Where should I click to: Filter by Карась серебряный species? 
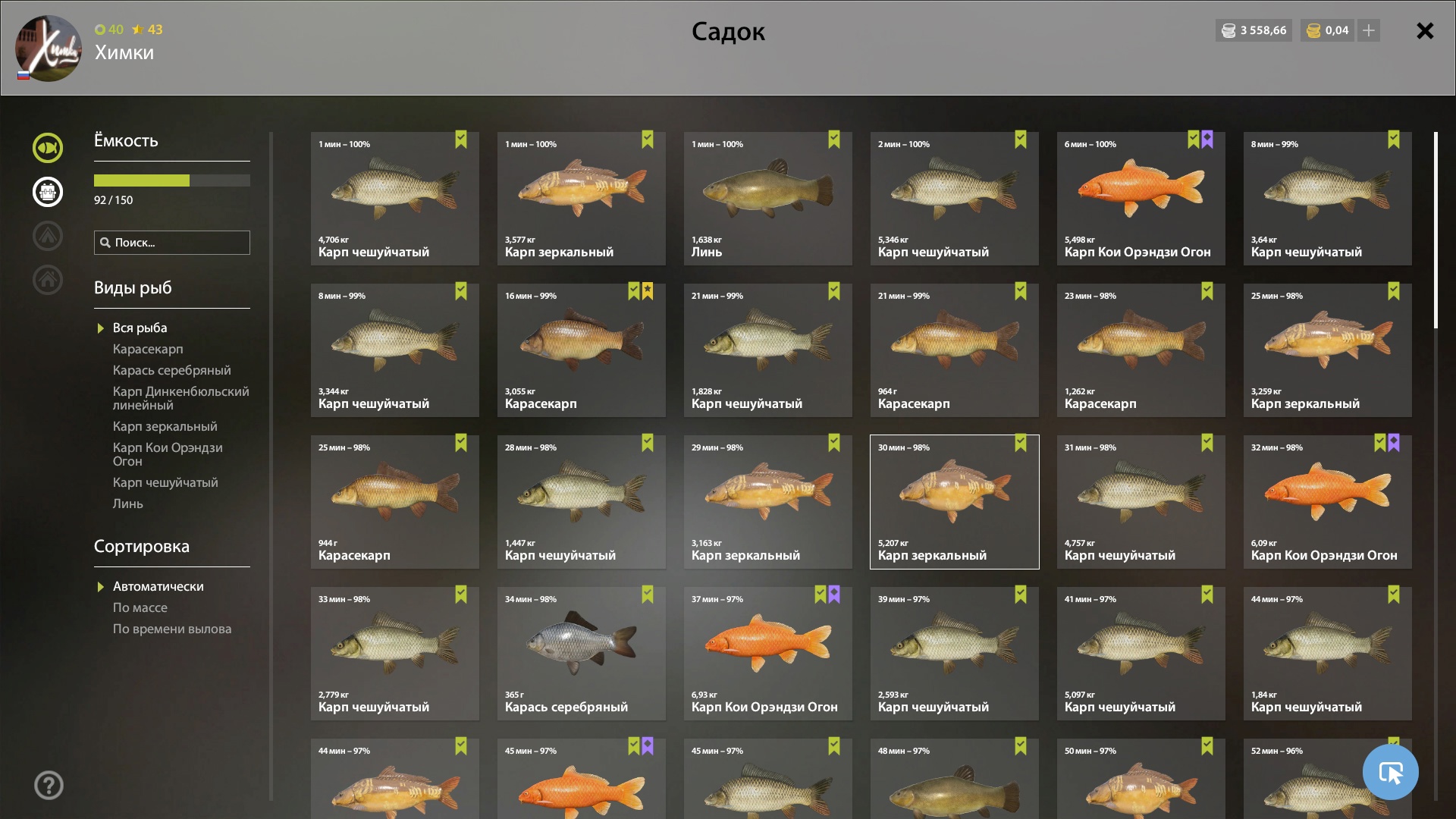(172, 370)
